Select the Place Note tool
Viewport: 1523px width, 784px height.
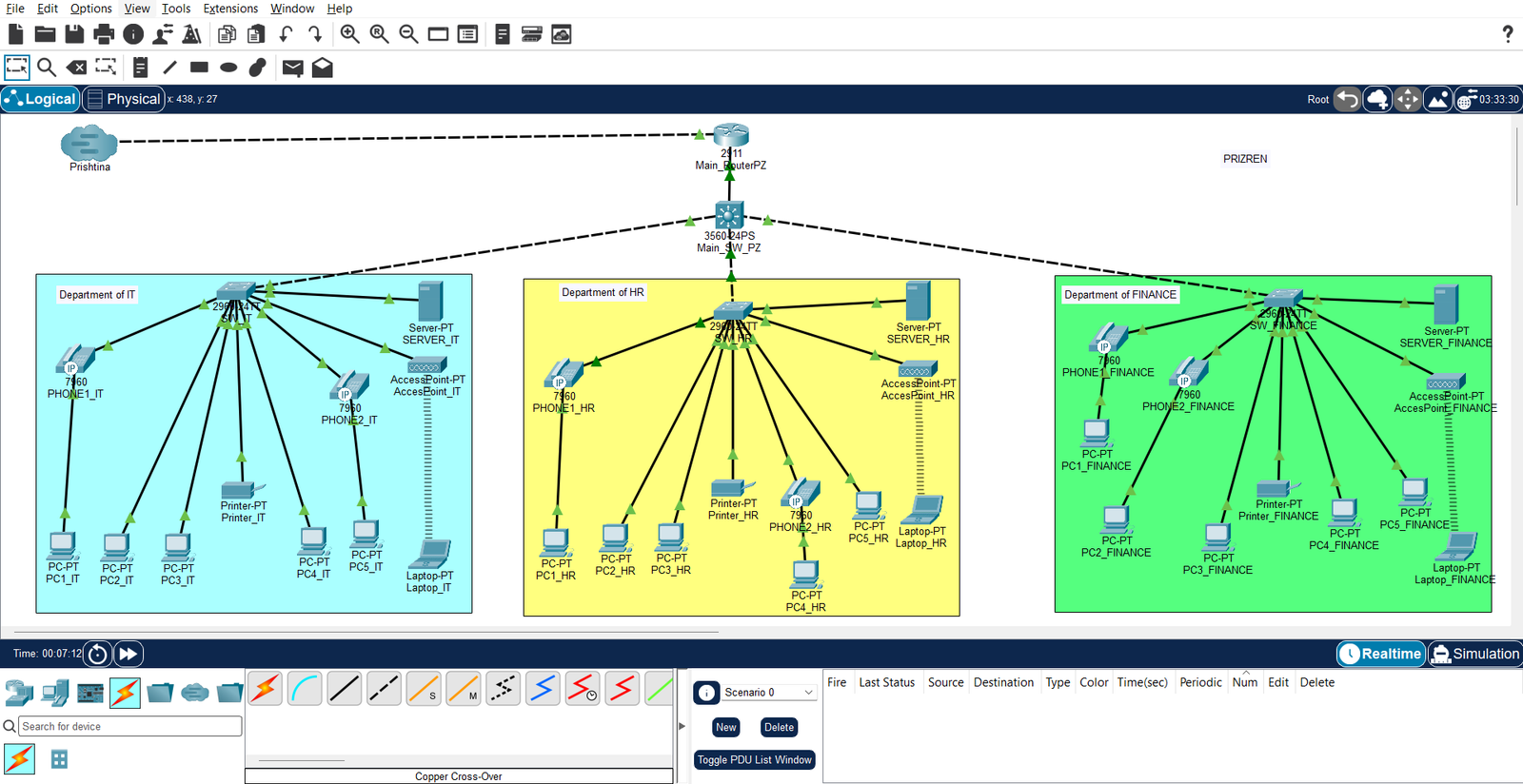coord(140,68)
